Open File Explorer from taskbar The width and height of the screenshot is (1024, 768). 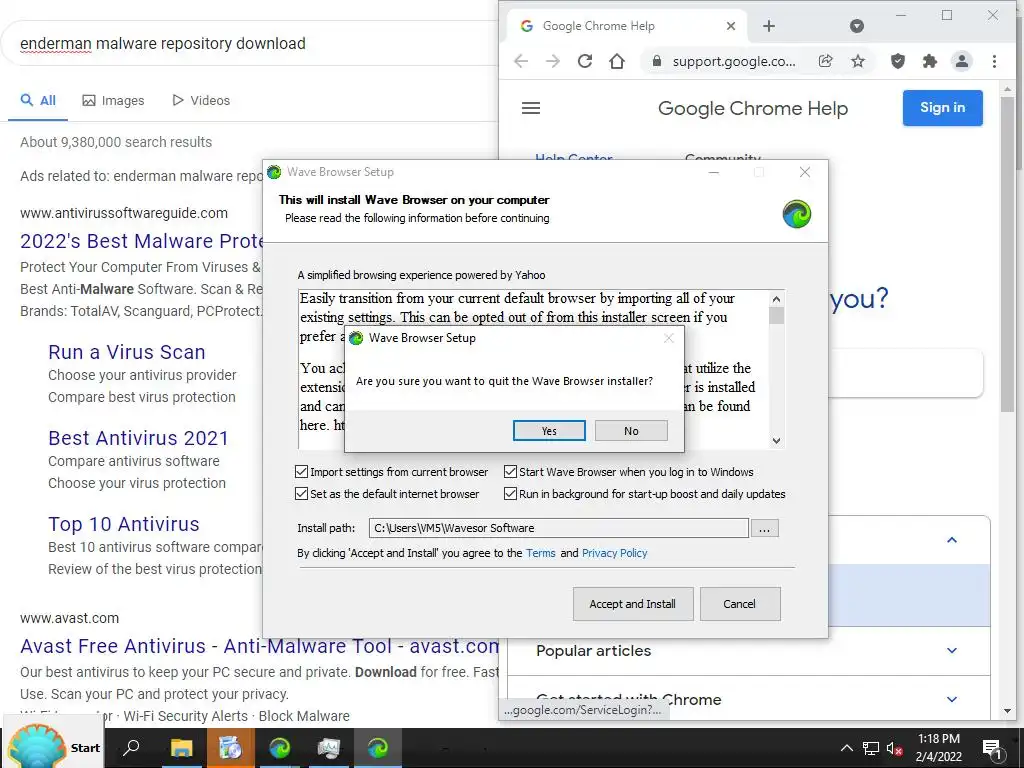pos(181,748)
